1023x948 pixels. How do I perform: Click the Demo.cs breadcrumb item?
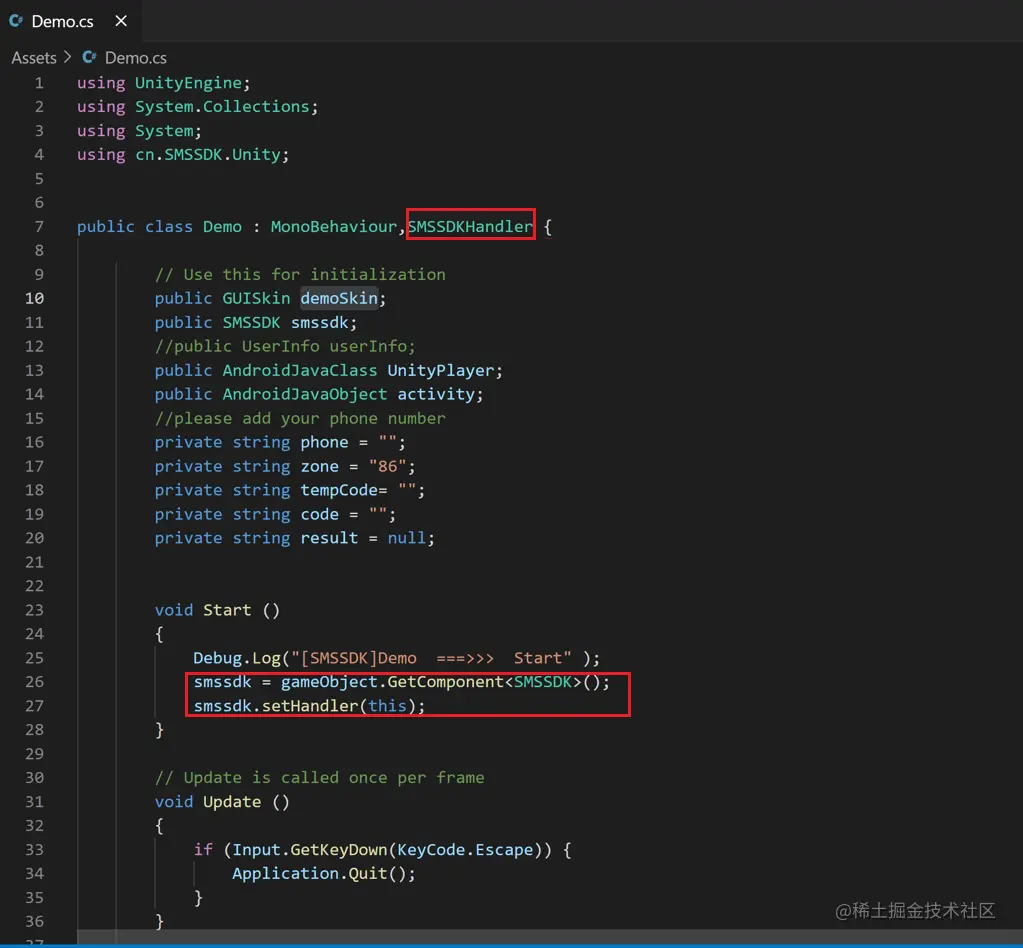click(x=136, y=58)
